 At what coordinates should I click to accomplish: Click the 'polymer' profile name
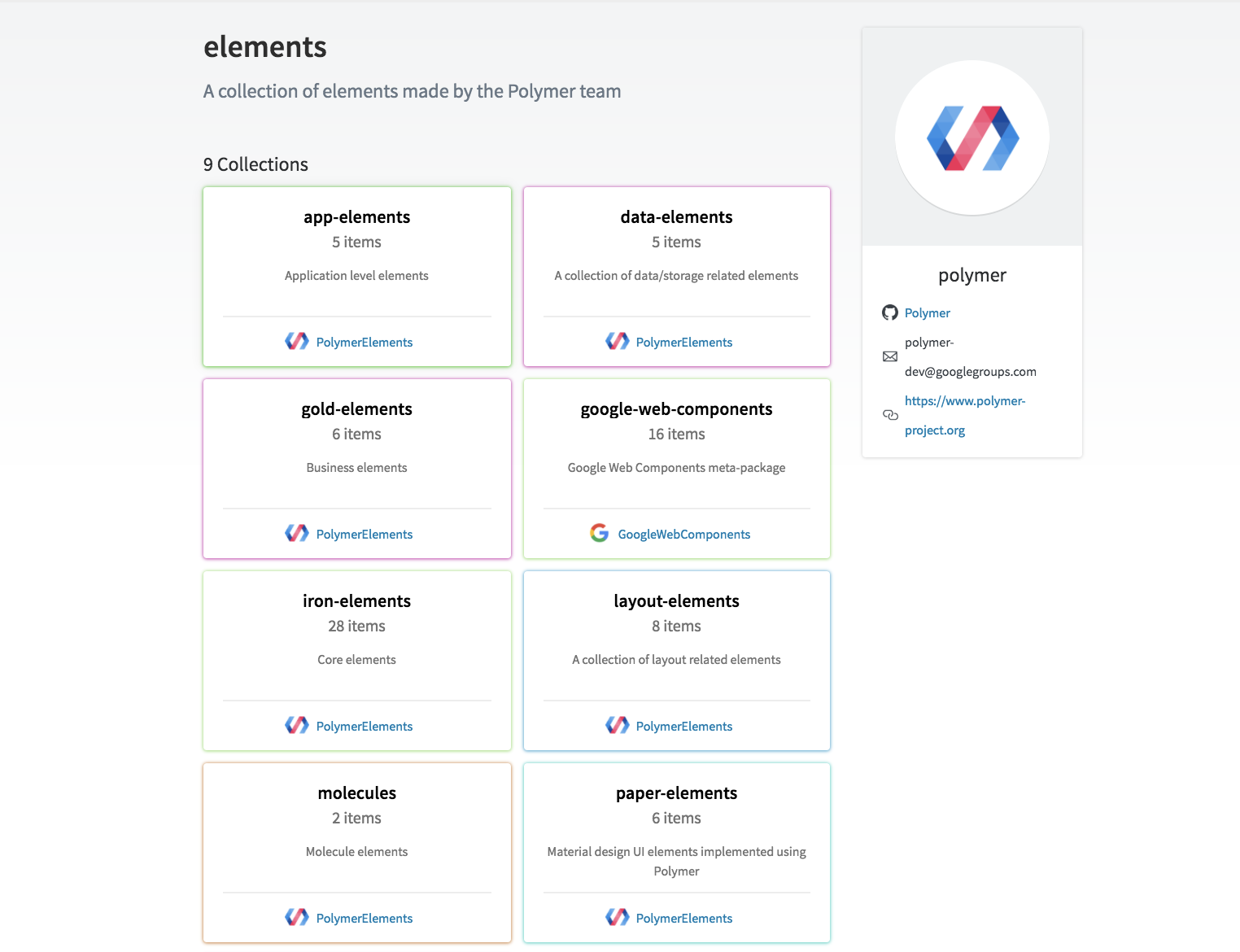point(972,276)
